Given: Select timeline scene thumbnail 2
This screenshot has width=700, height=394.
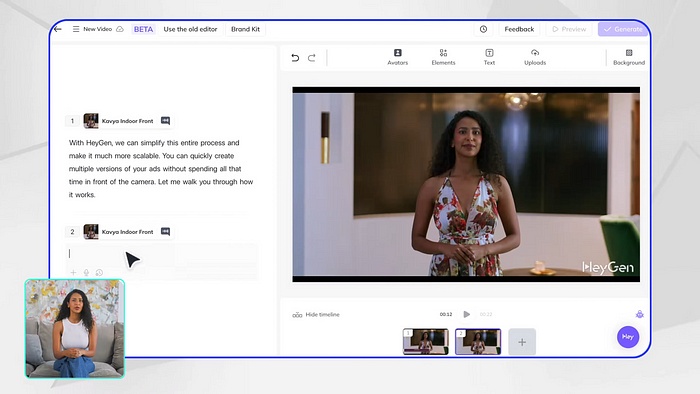Looking at the screenshot, I should click(x=478, y=341).
